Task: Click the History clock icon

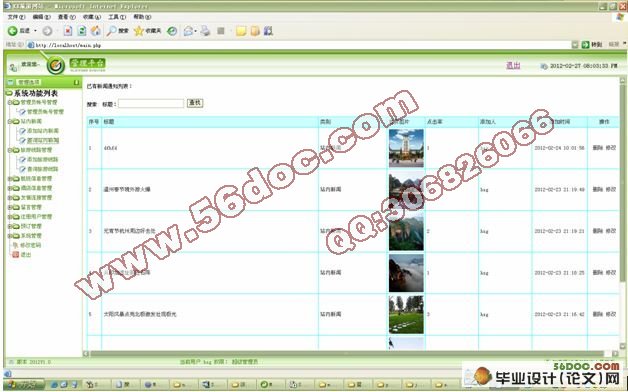Action: pyautogui.click(x=172, y=31)
